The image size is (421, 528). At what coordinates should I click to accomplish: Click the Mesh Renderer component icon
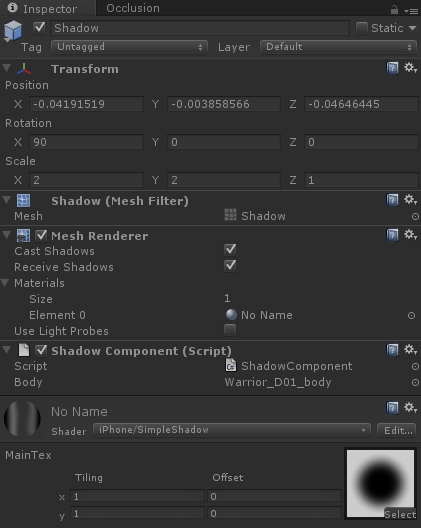tap(24, 236)
